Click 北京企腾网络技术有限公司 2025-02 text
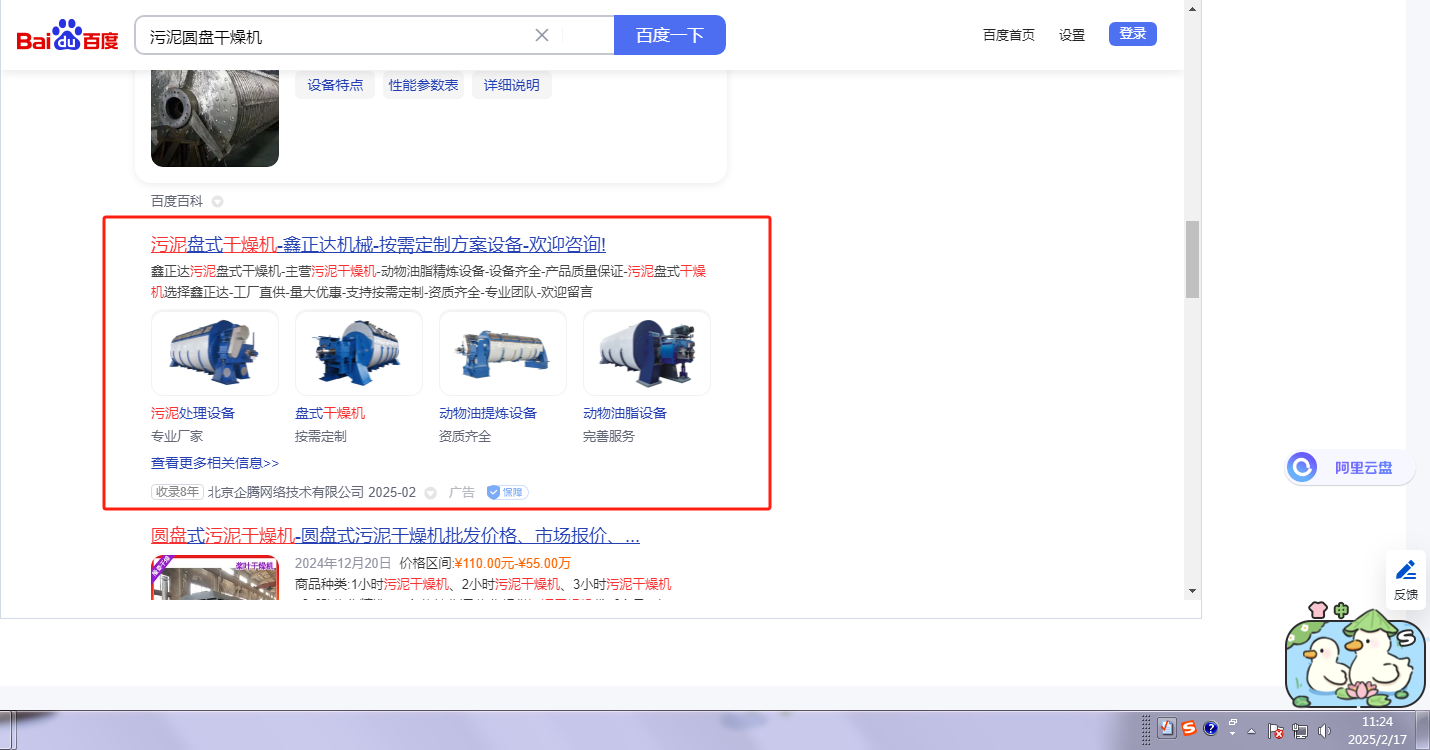This screenshot has height=750, width=1430. [312, 492]
